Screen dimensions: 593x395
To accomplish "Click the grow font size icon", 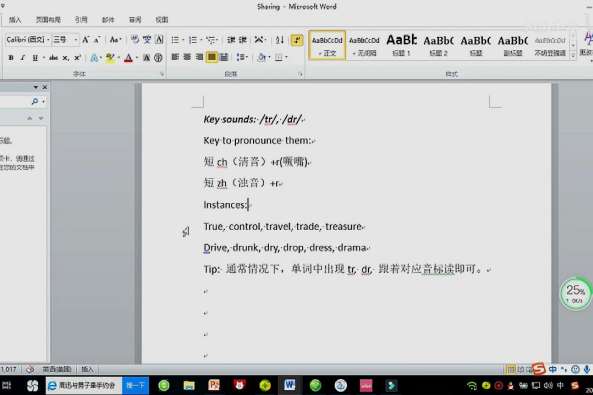I will click(85, 40).
